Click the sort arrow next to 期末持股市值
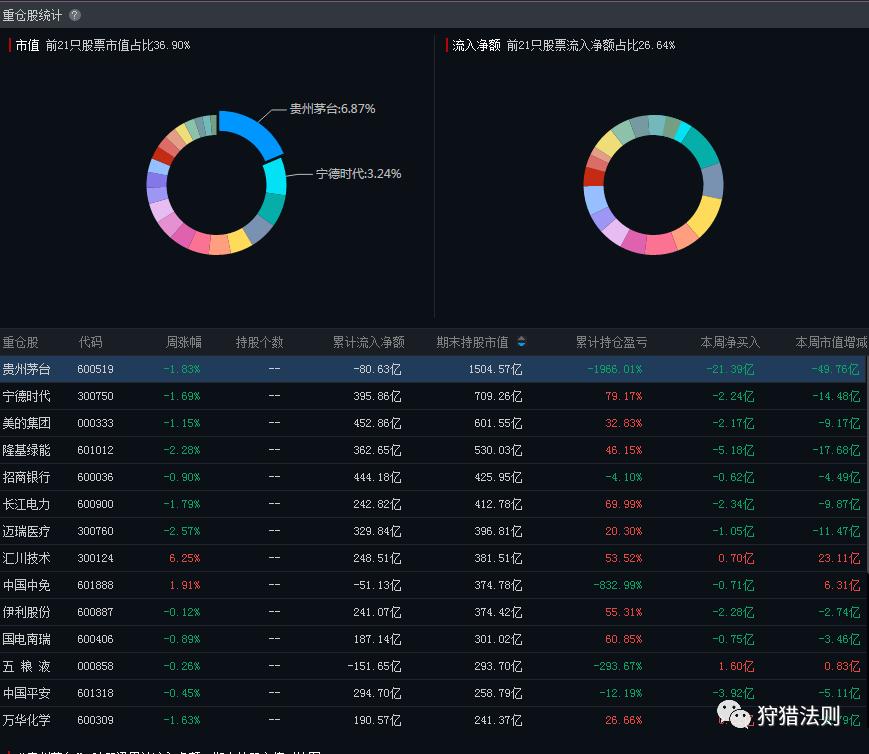This screenshot has width=869, height=754. (521, 342)
